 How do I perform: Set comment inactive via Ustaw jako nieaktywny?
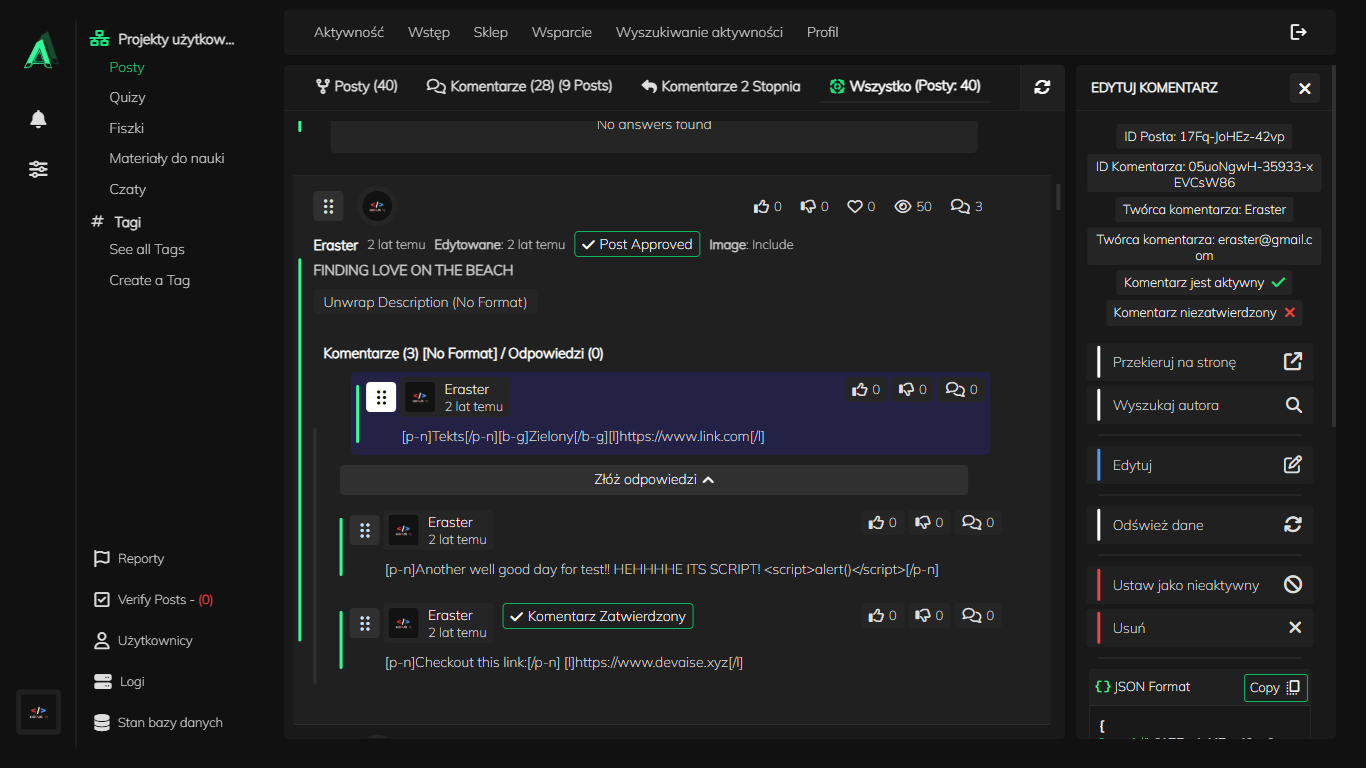tap(1199, 585)
